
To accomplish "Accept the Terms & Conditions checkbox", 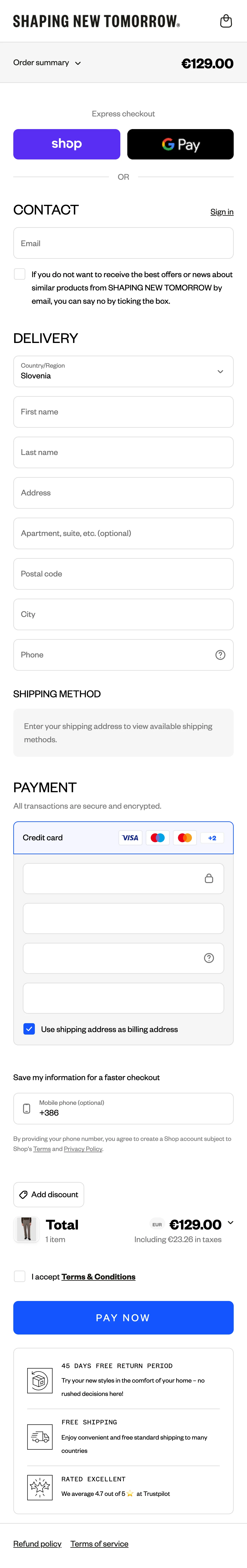I will [x=19, y=1277].
